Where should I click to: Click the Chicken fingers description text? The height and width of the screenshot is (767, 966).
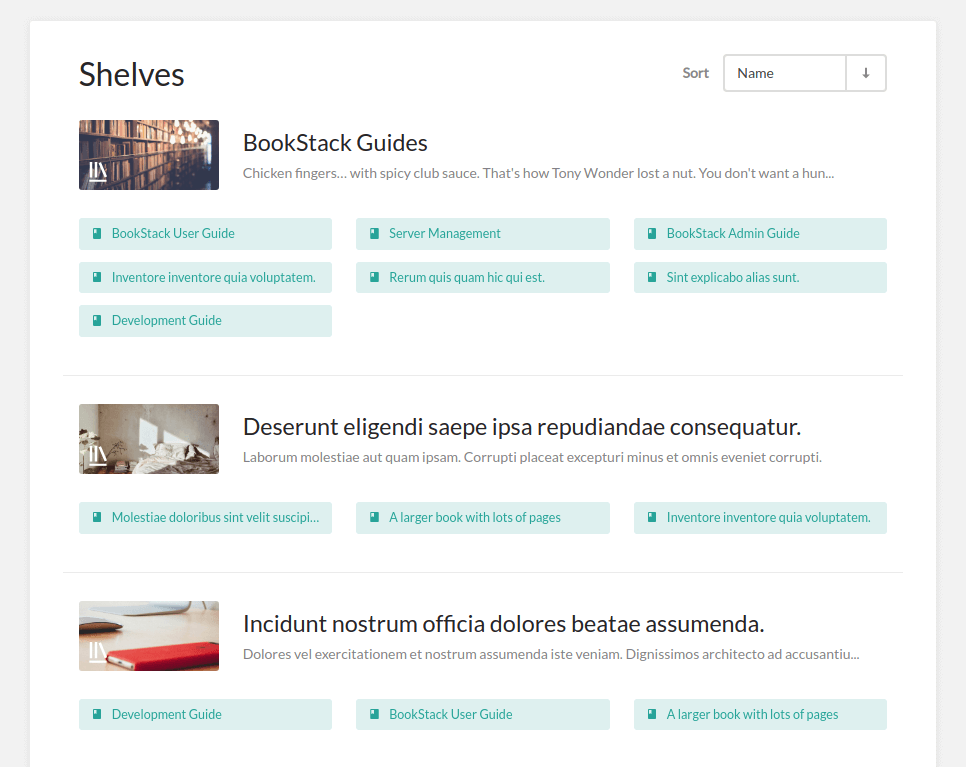(x=538, y=173)
